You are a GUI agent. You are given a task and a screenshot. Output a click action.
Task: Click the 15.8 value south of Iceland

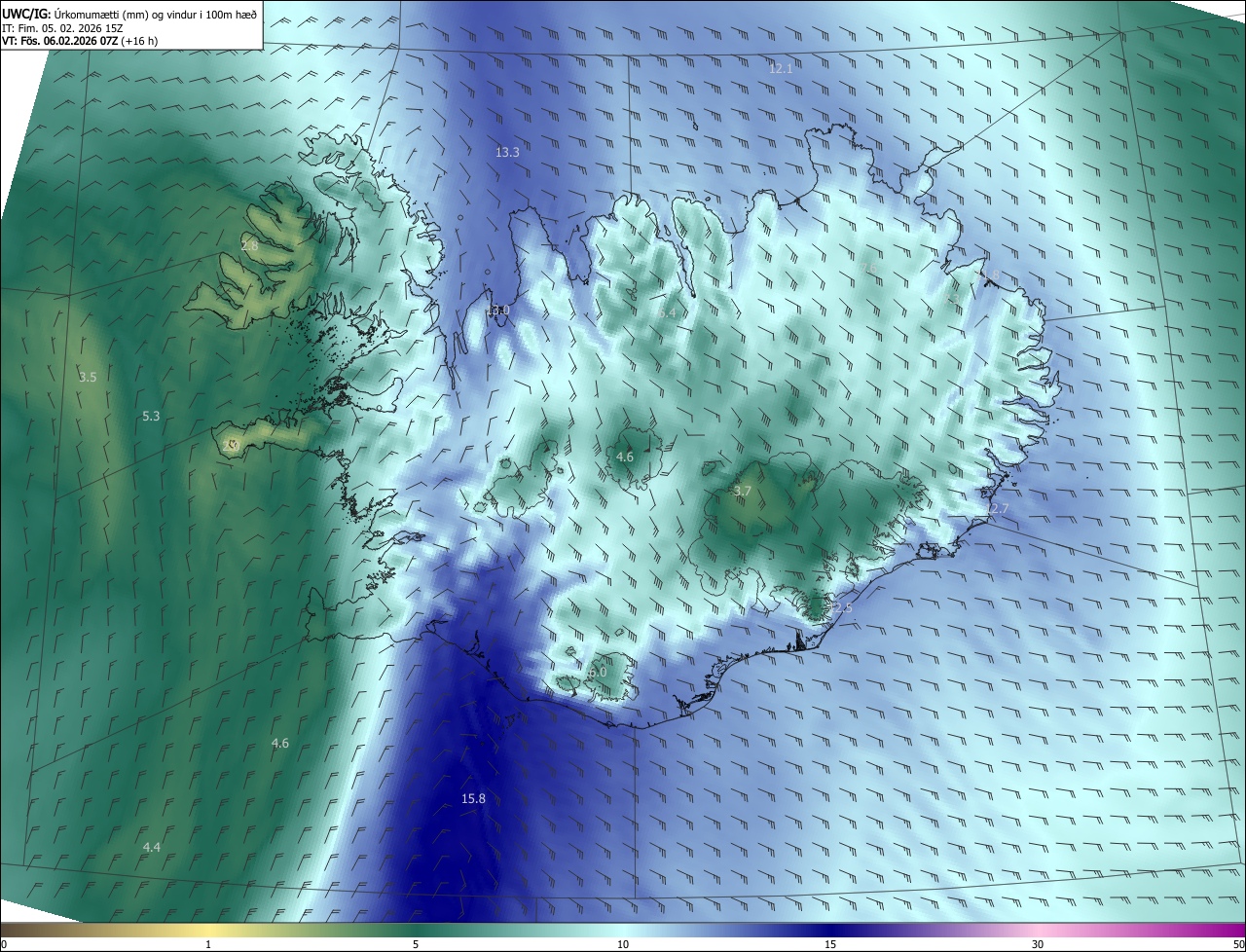coord(473,799)
